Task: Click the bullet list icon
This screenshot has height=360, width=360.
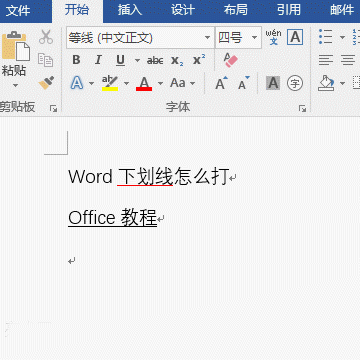Action: tap(325, 37)
